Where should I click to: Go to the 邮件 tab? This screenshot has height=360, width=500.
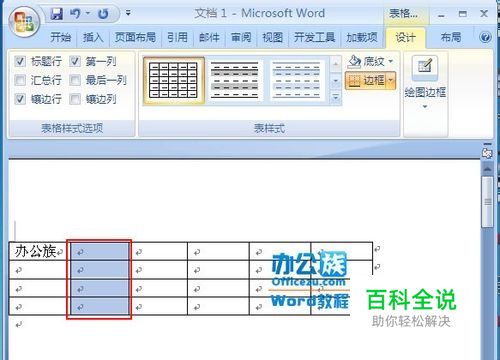(x=209, y=37)
